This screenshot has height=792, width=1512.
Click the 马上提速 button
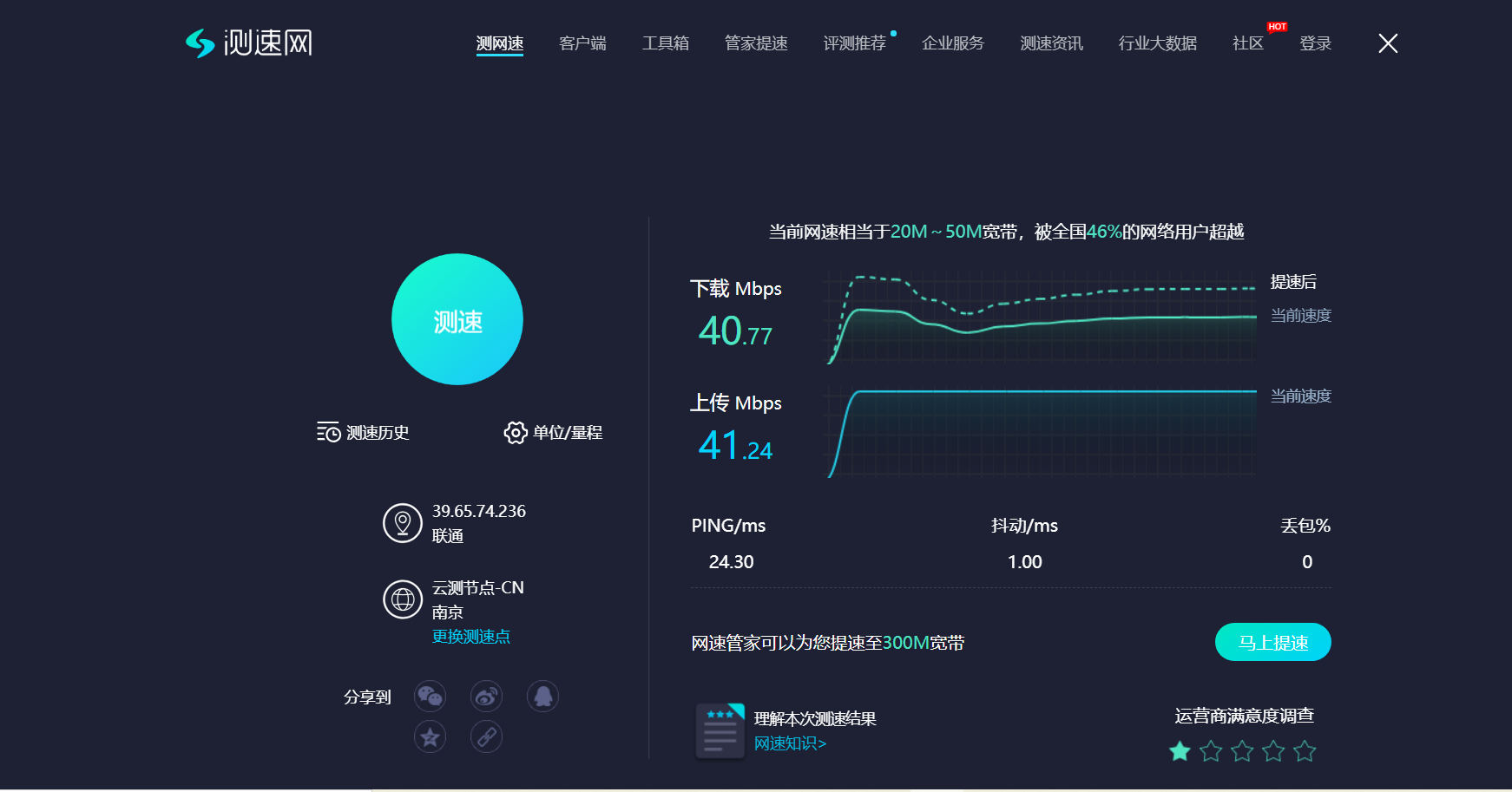pos(1273,642)
